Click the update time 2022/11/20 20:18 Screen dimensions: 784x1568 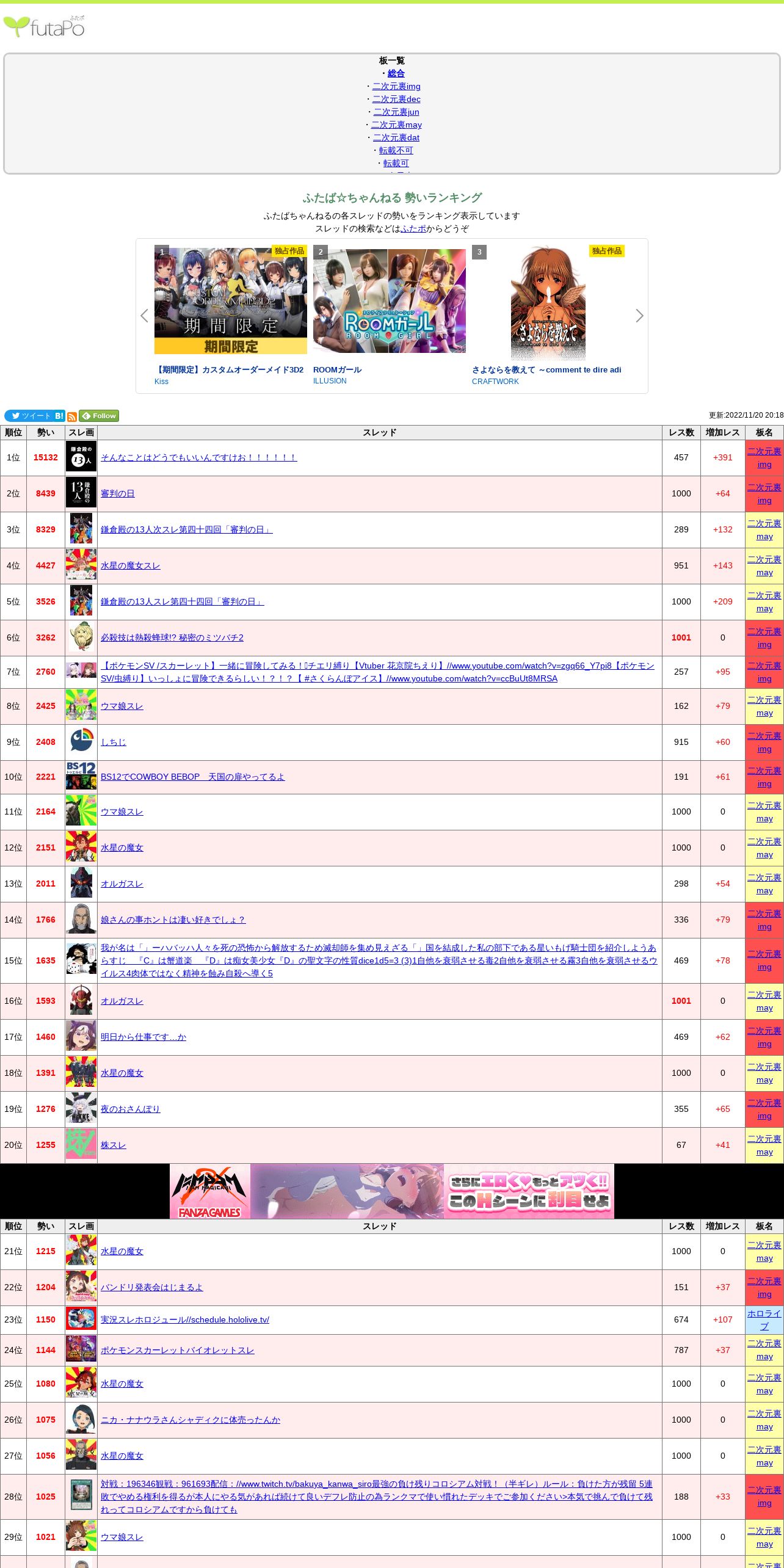[x=746, y=415]
